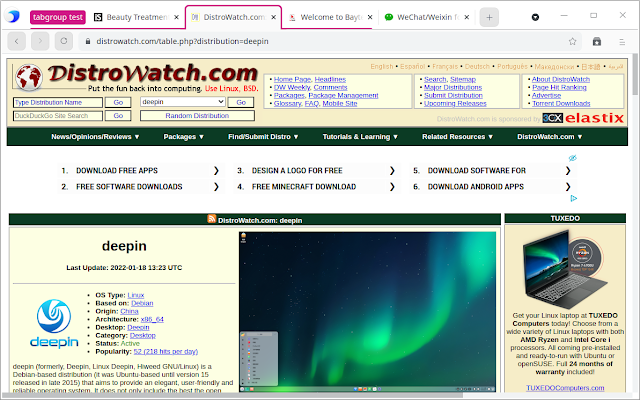640x400 pixels.
Task: Click the back navigation arrow
Action: click(x=17, y=41)
